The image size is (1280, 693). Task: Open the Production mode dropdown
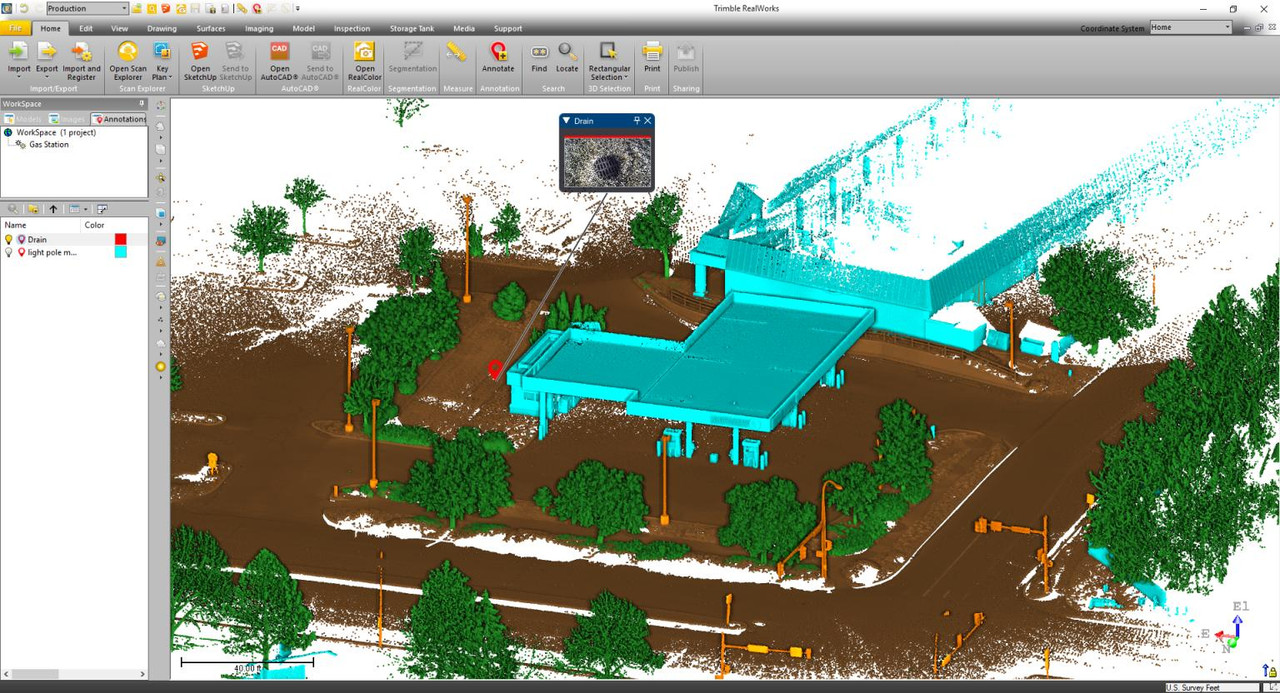pos(123,9)
